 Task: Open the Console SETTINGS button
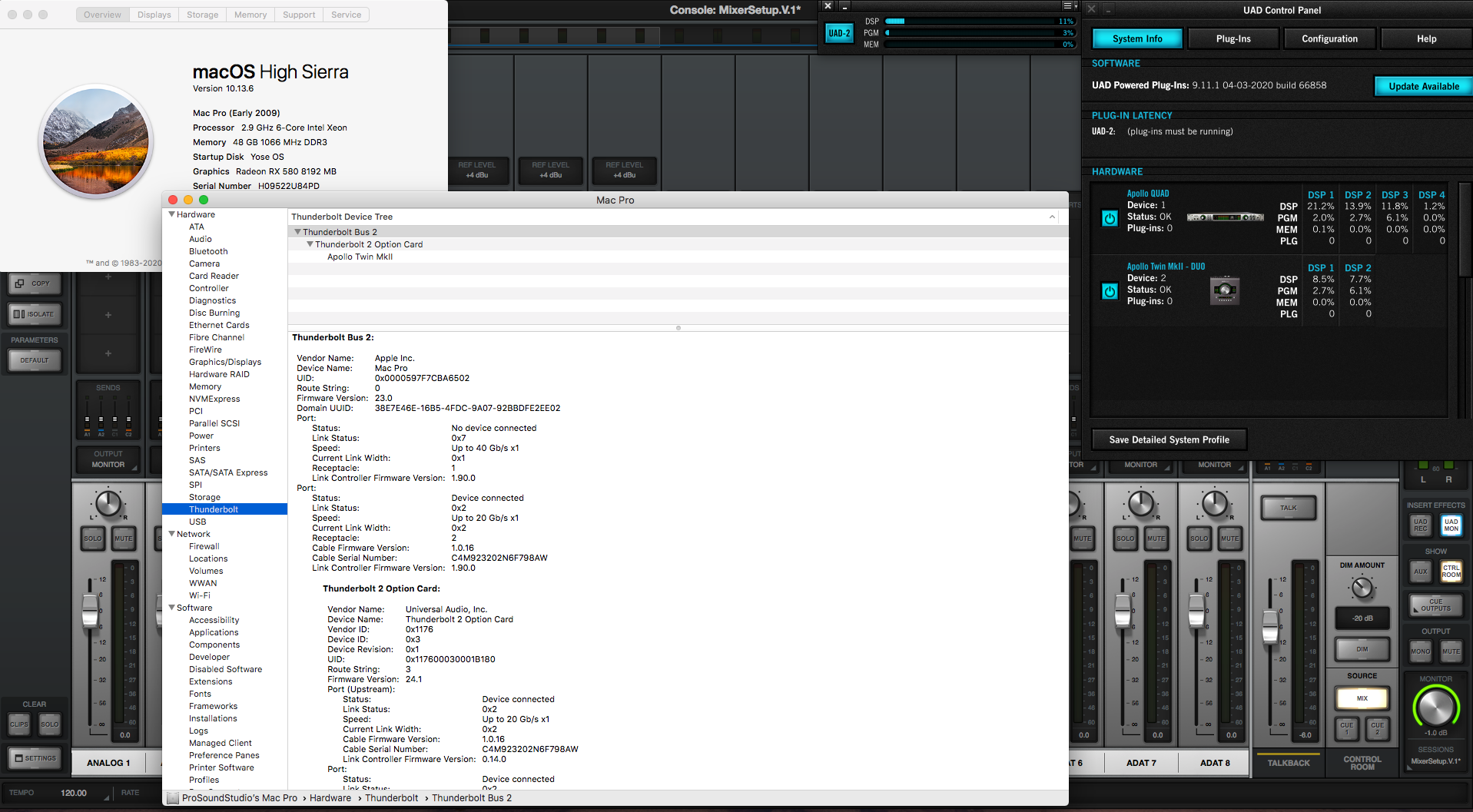(x=34, y=758)
